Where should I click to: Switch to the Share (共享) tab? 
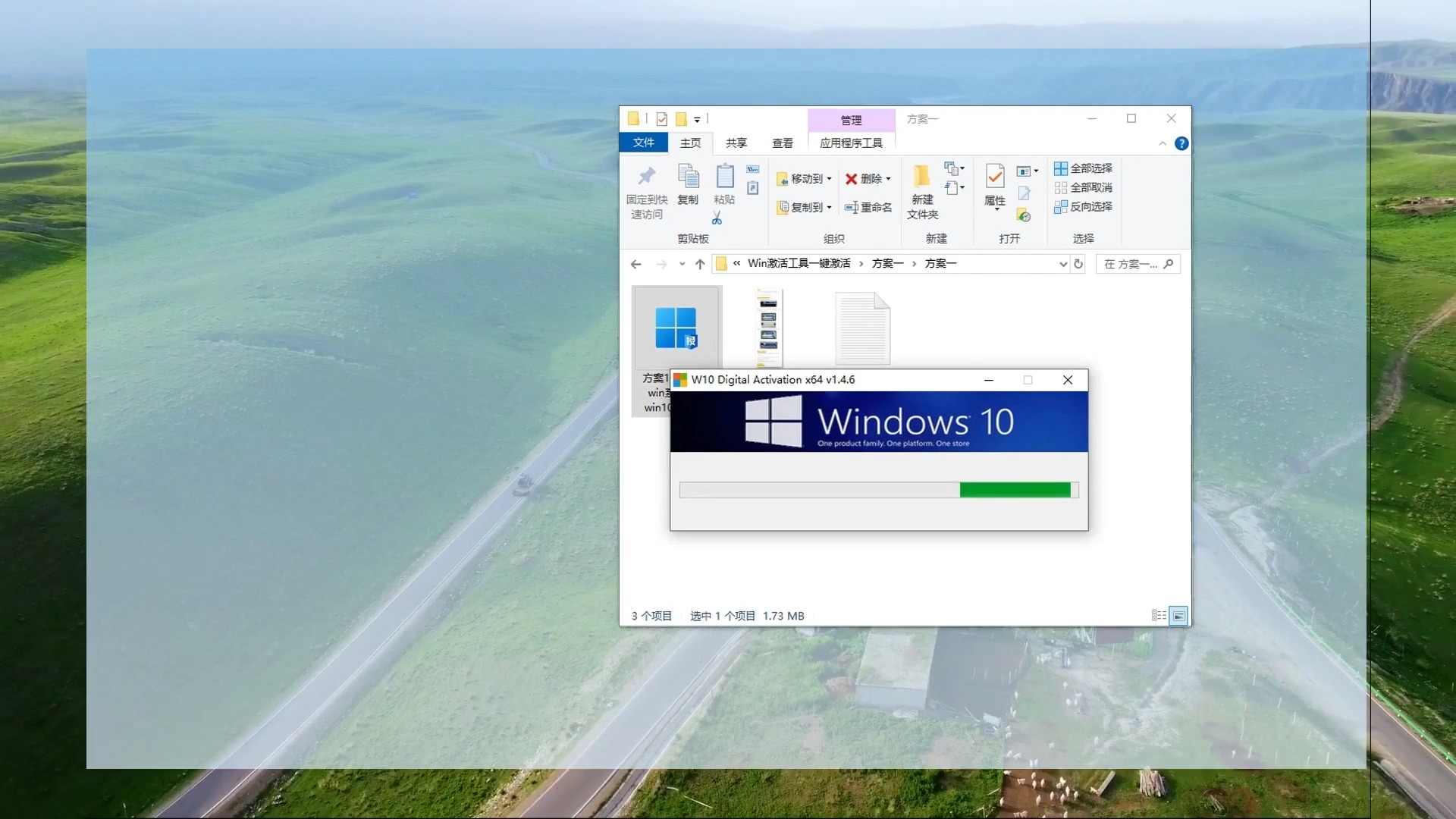tap(736, 143)
